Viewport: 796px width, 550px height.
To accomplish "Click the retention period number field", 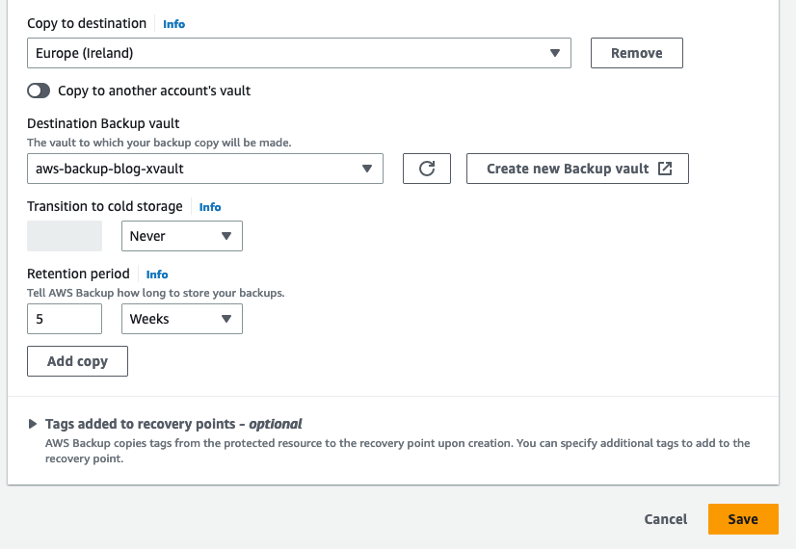I will 64,319.
